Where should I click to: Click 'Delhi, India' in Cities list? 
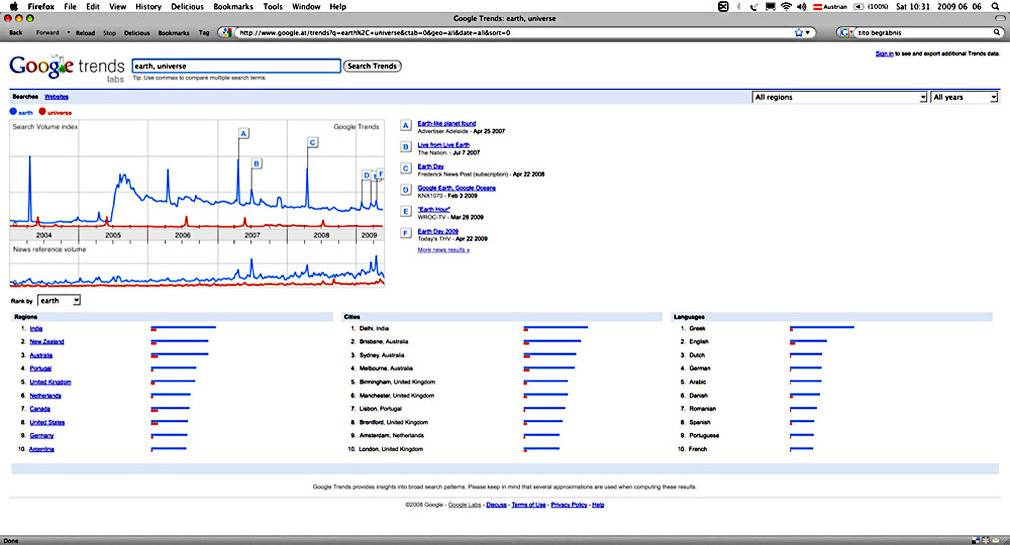tap(374, 329)
